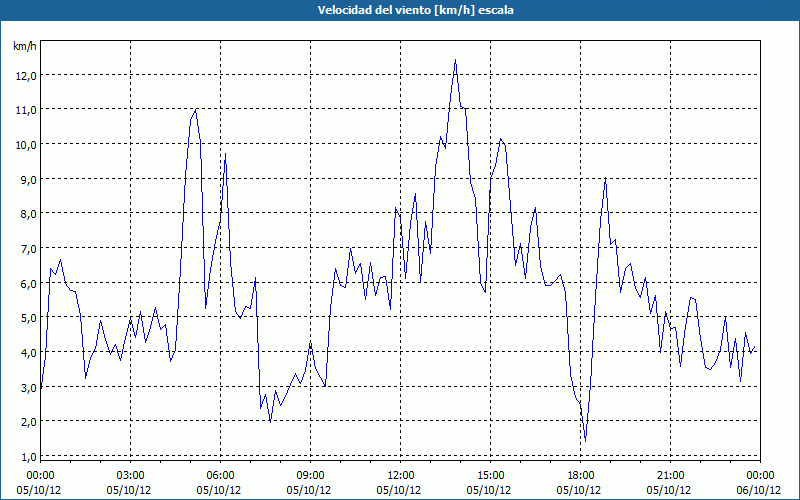800x500 pixels.
Task: Click the 5,0 y-axis value
Action: coord(28,318)
